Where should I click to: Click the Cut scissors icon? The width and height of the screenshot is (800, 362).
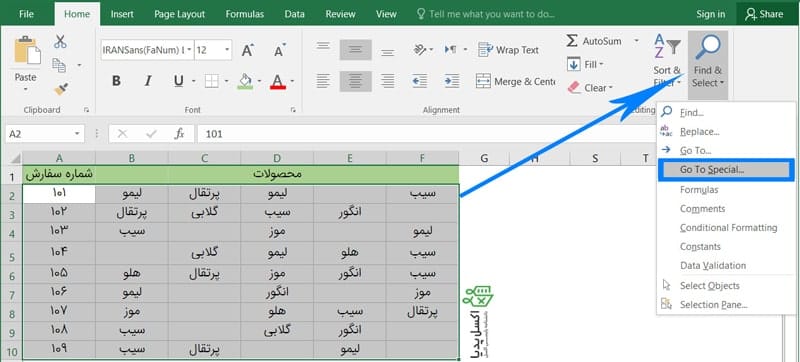tap(60, 41)
